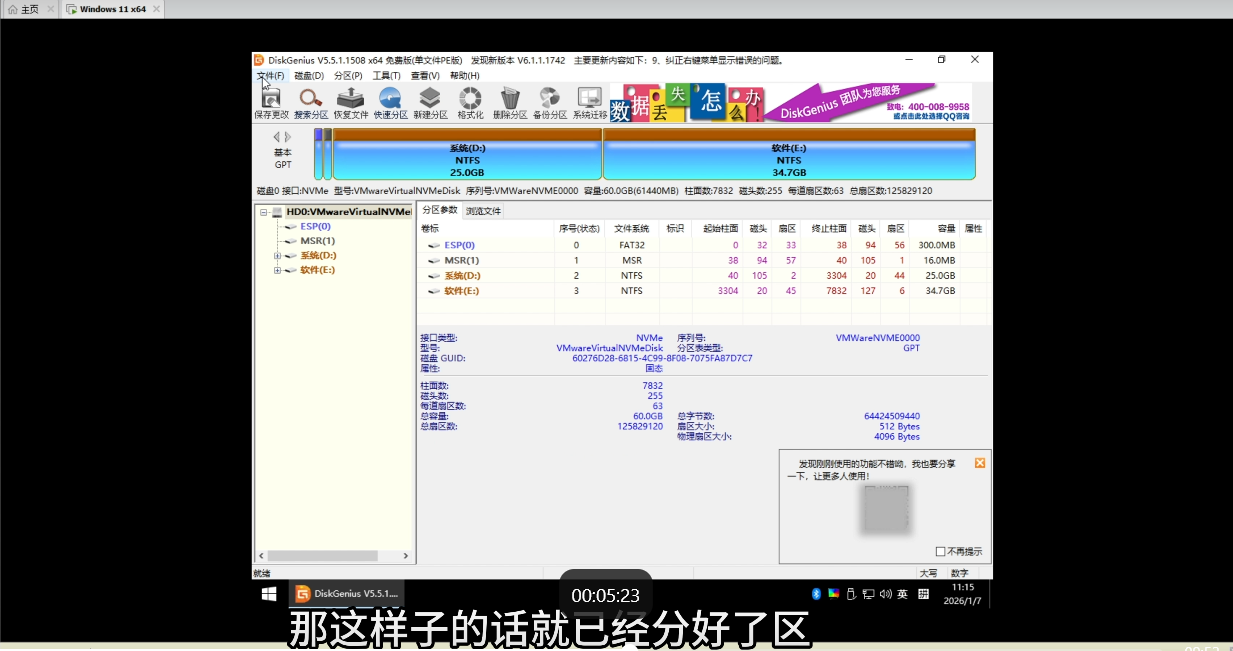
Task: Click the 文件系统 column header
Action: (x=631, y=228)
